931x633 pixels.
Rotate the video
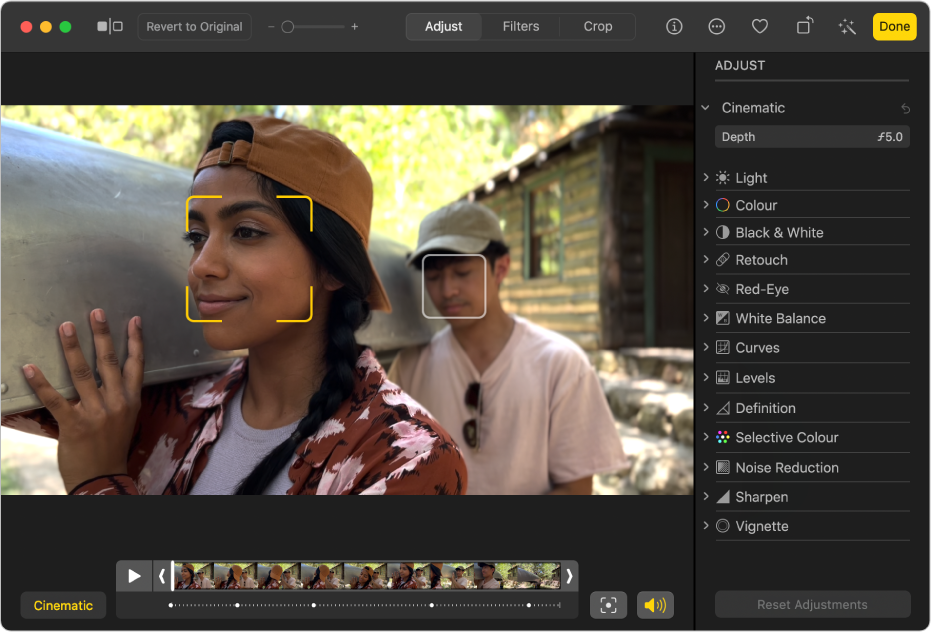click(803, 26)
